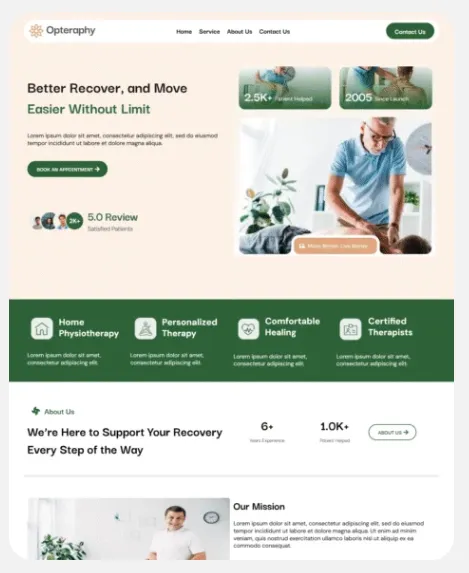Open the 2.5K+ Patient Helped card

click(285, 88)
